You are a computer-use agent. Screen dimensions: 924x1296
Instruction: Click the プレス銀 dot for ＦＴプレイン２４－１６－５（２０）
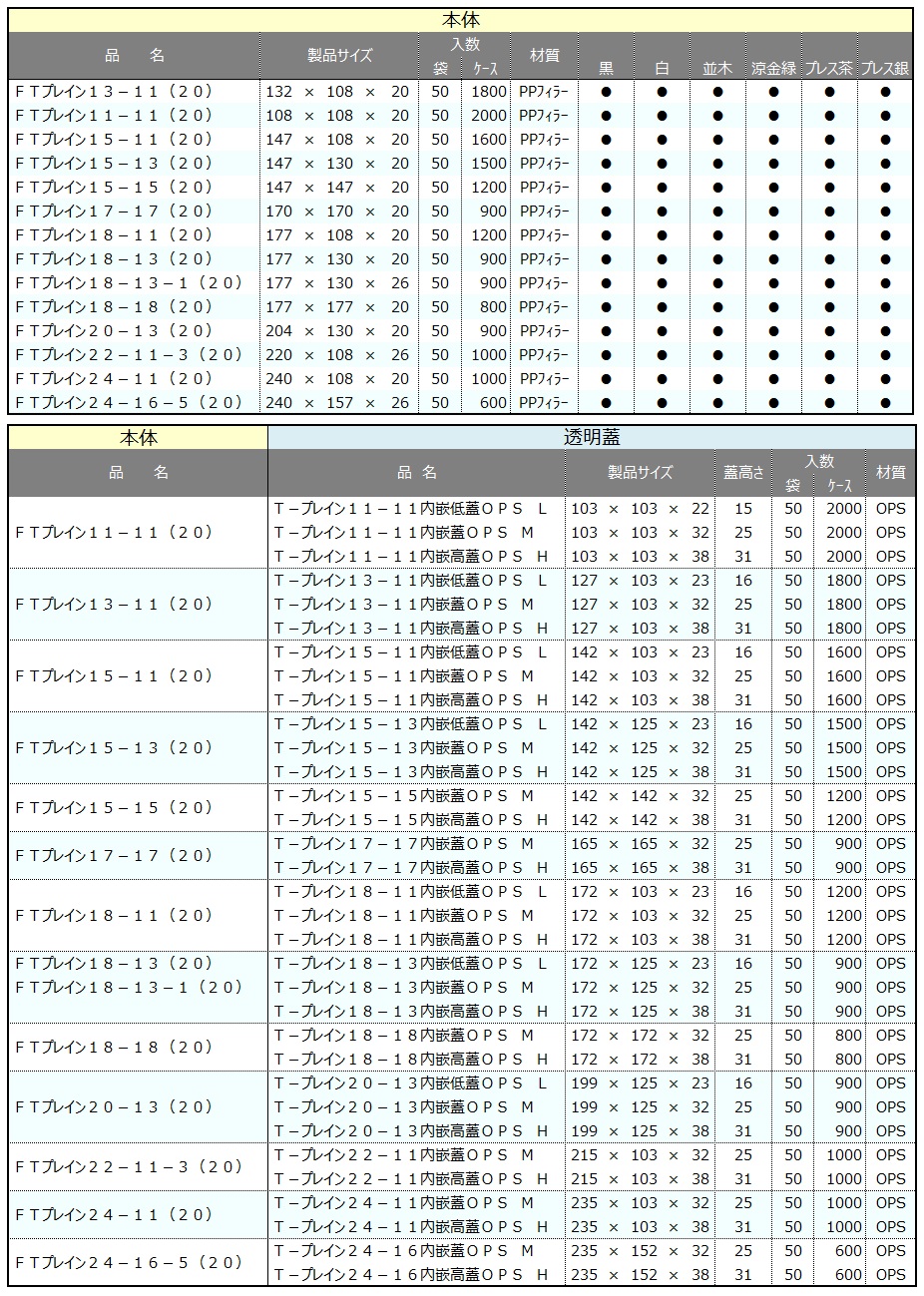[x=886, y=403]
